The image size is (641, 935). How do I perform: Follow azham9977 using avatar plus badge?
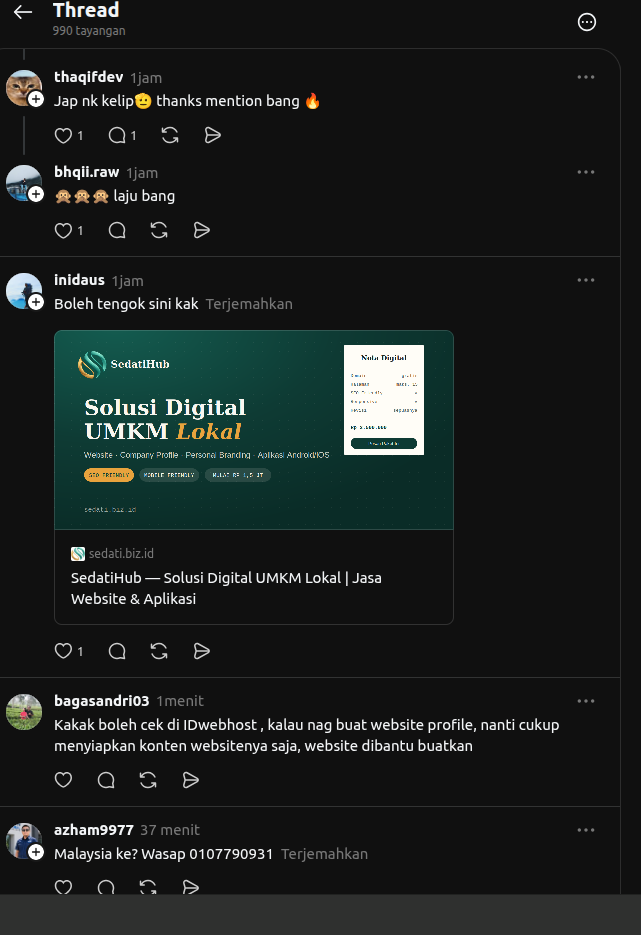click(36, 852)
